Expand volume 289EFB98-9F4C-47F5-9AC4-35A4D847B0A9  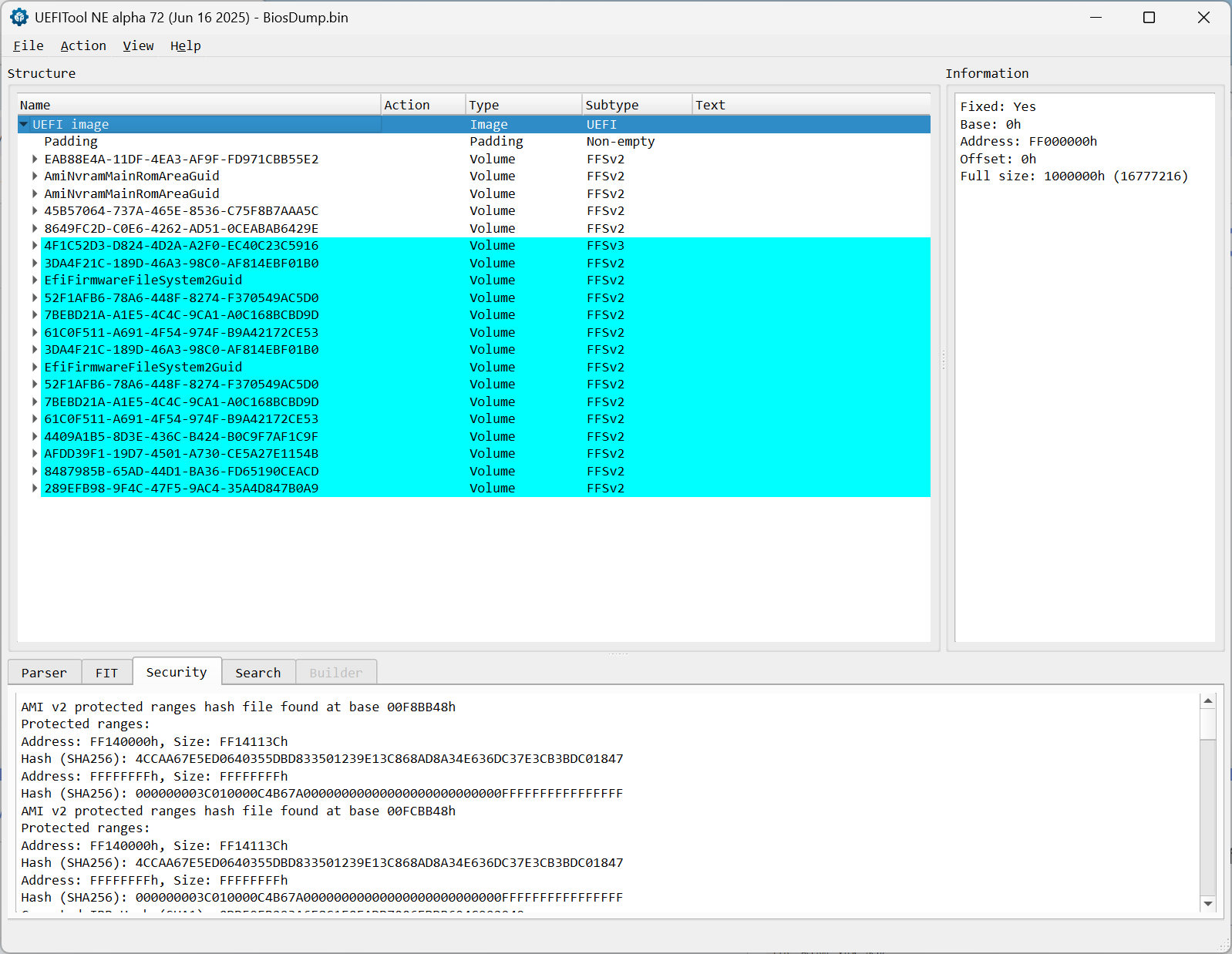click(x=35, y=488)
